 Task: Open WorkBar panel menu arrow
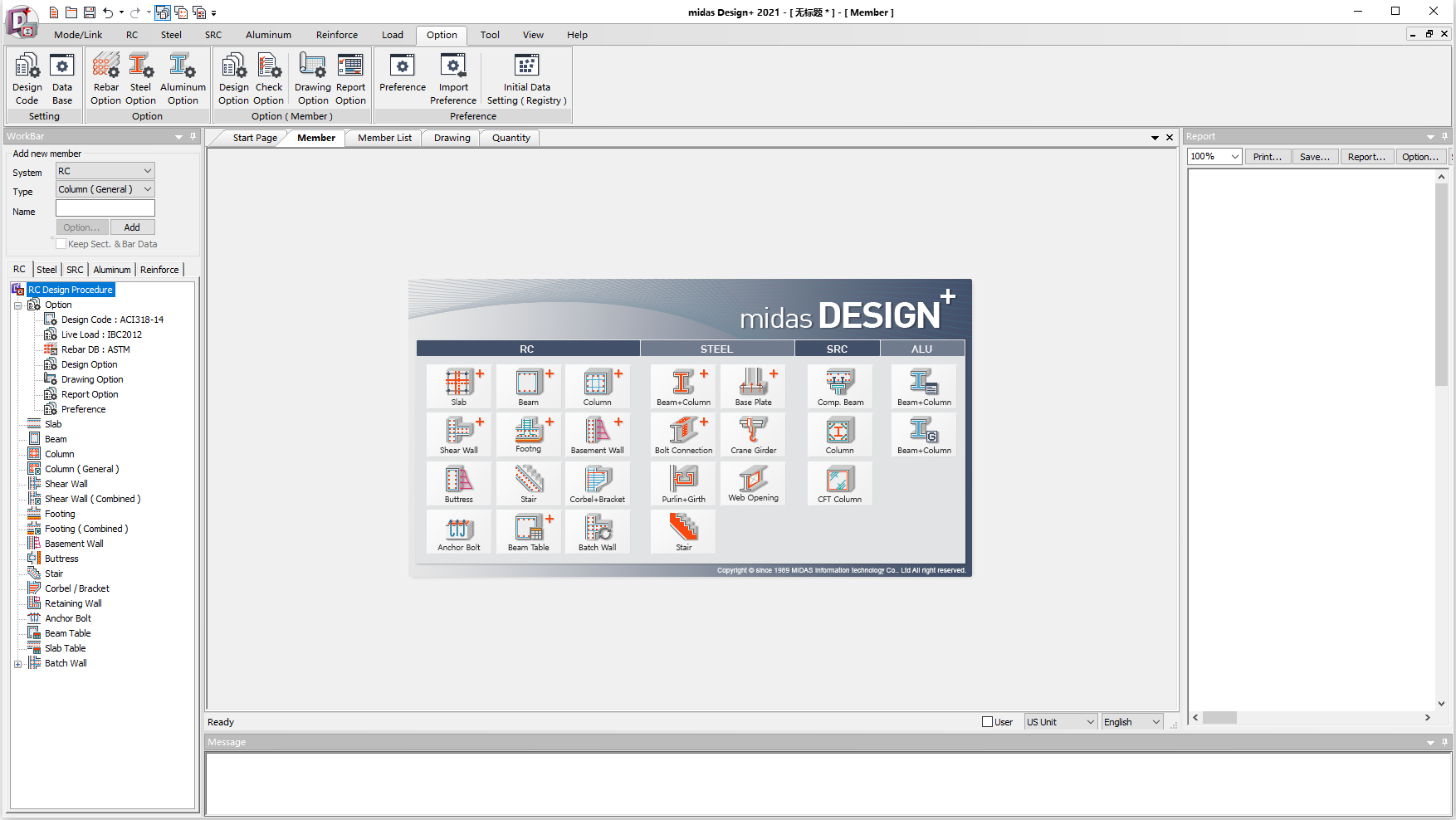[x=178, y=137]
